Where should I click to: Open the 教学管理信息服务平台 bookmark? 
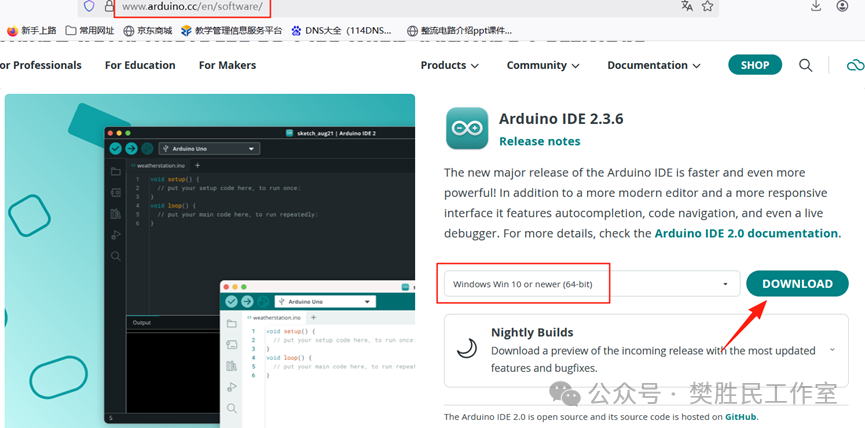pos(231,30)
